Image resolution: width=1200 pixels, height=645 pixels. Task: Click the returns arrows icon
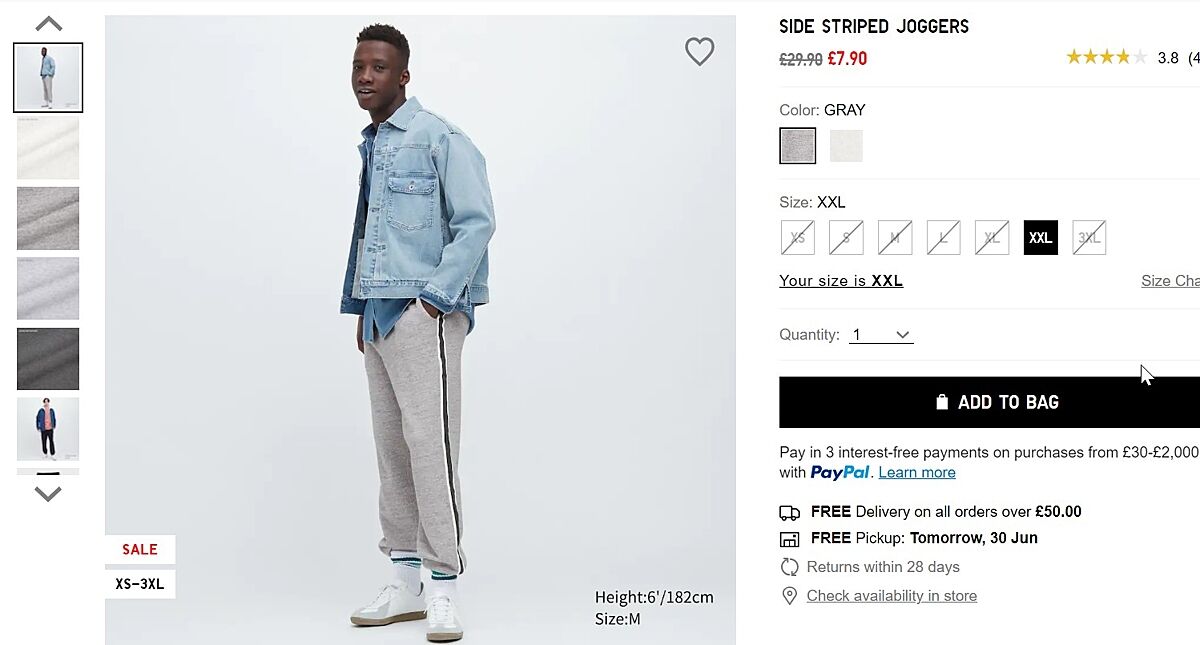tap(789, 567)
